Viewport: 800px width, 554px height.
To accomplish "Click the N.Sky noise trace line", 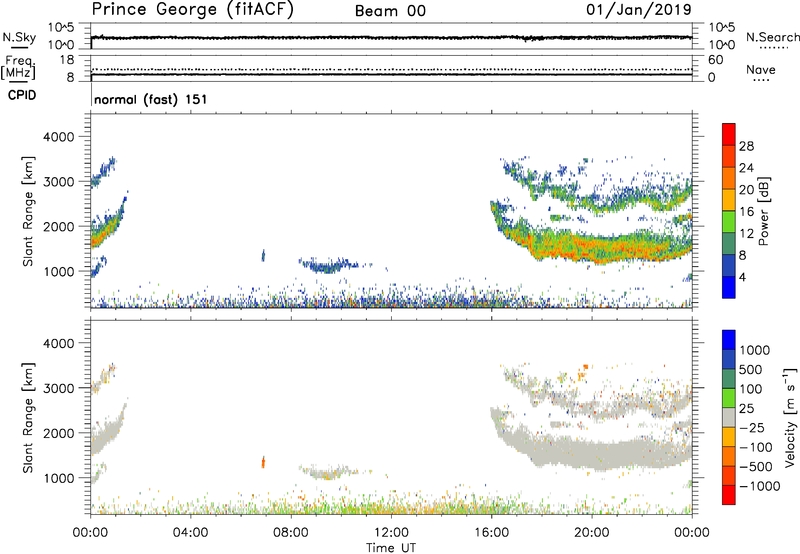I will point(391,38).
